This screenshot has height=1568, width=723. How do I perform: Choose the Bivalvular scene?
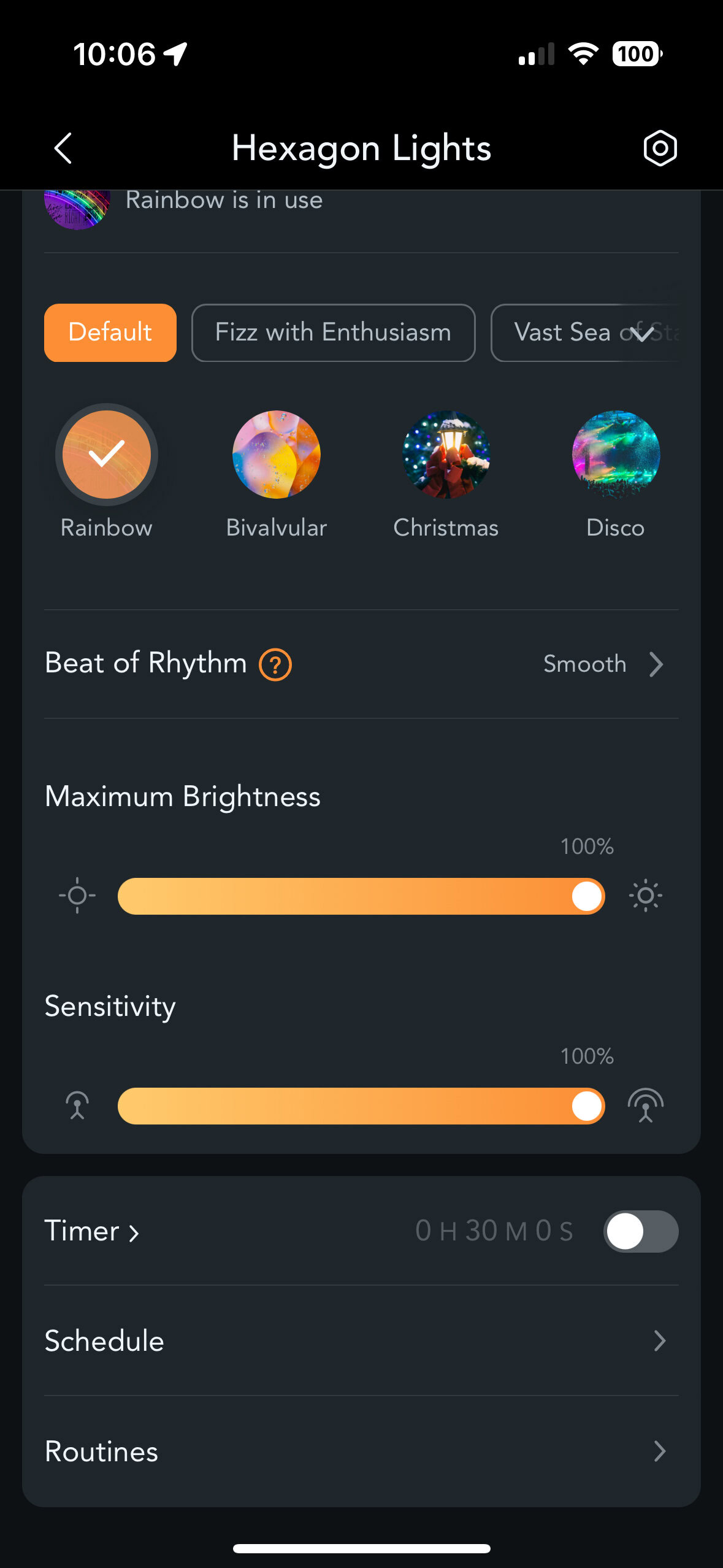pos(277,455)
